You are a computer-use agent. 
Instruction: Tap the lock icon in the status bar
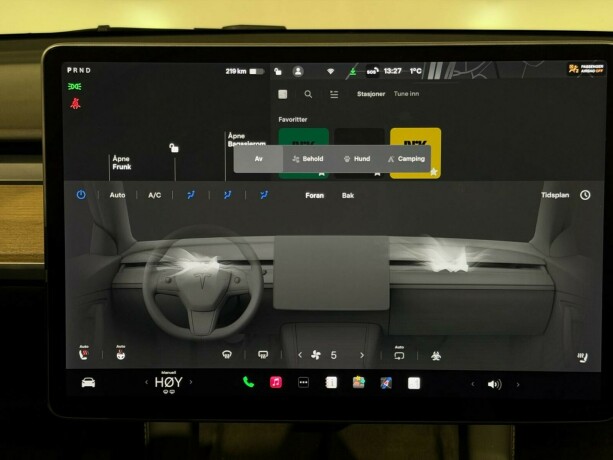point(278,71)
